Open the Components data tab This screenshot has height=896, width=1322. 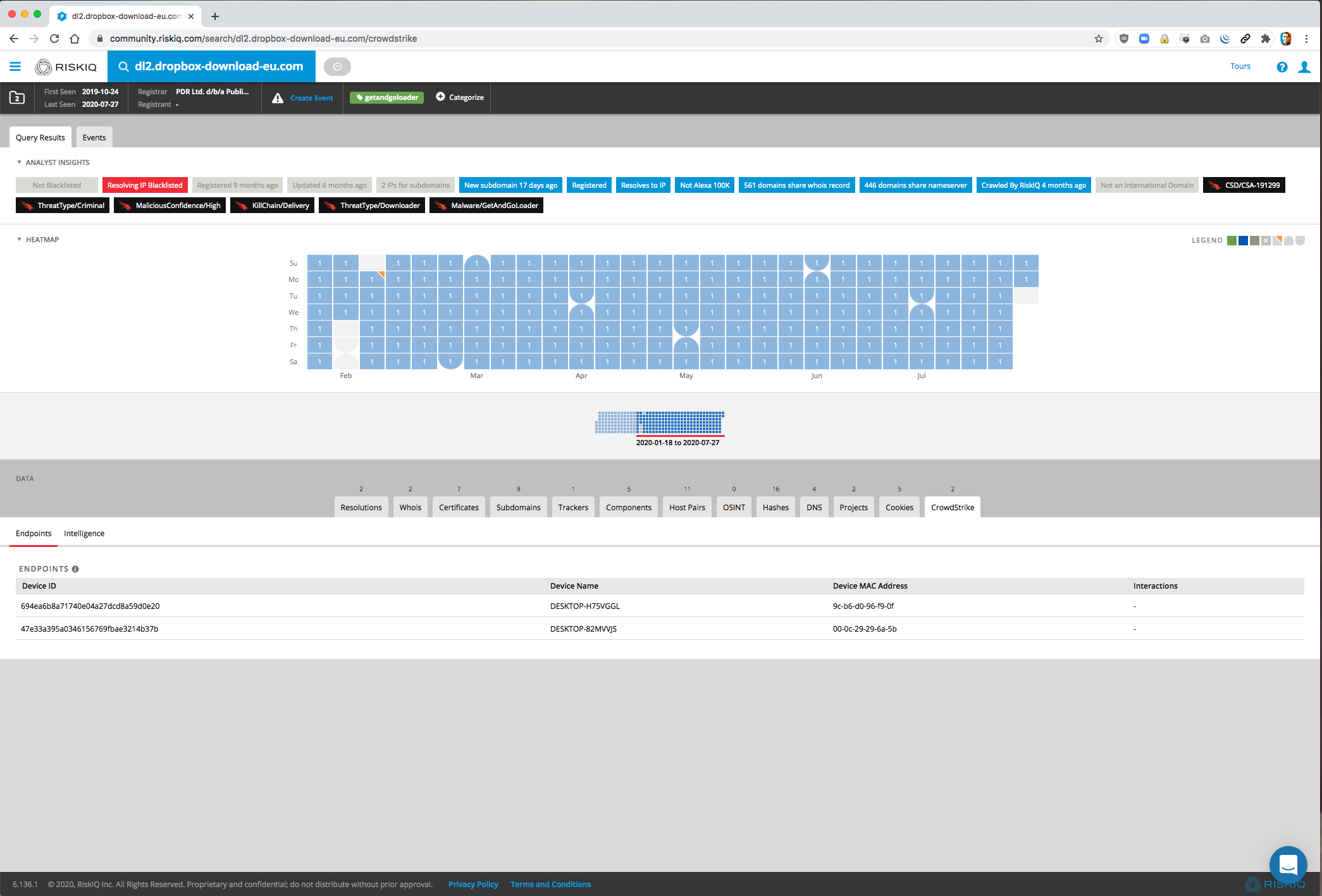629,507
